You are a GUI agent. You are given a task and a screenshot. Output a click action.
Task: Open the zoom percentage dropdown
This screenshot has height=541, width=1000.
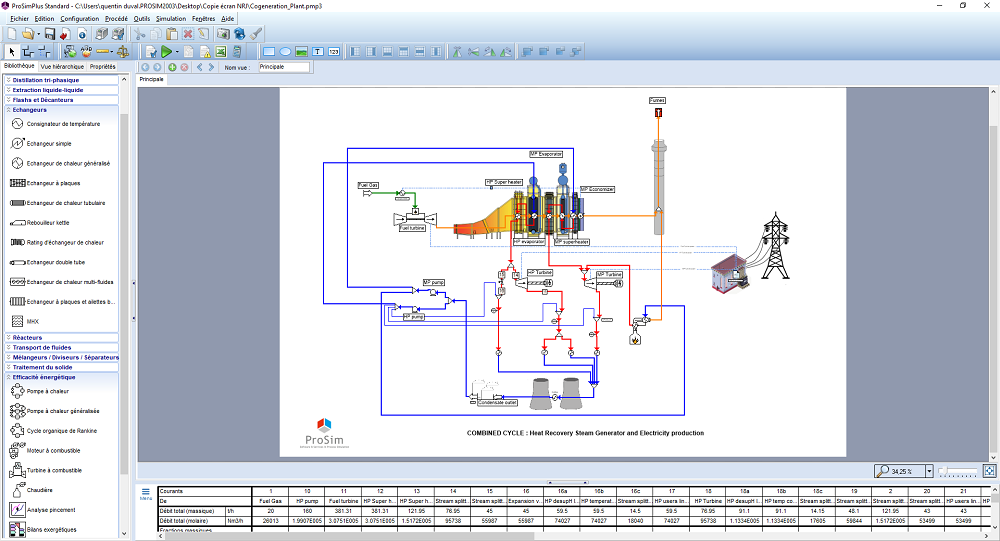[929, 470]
